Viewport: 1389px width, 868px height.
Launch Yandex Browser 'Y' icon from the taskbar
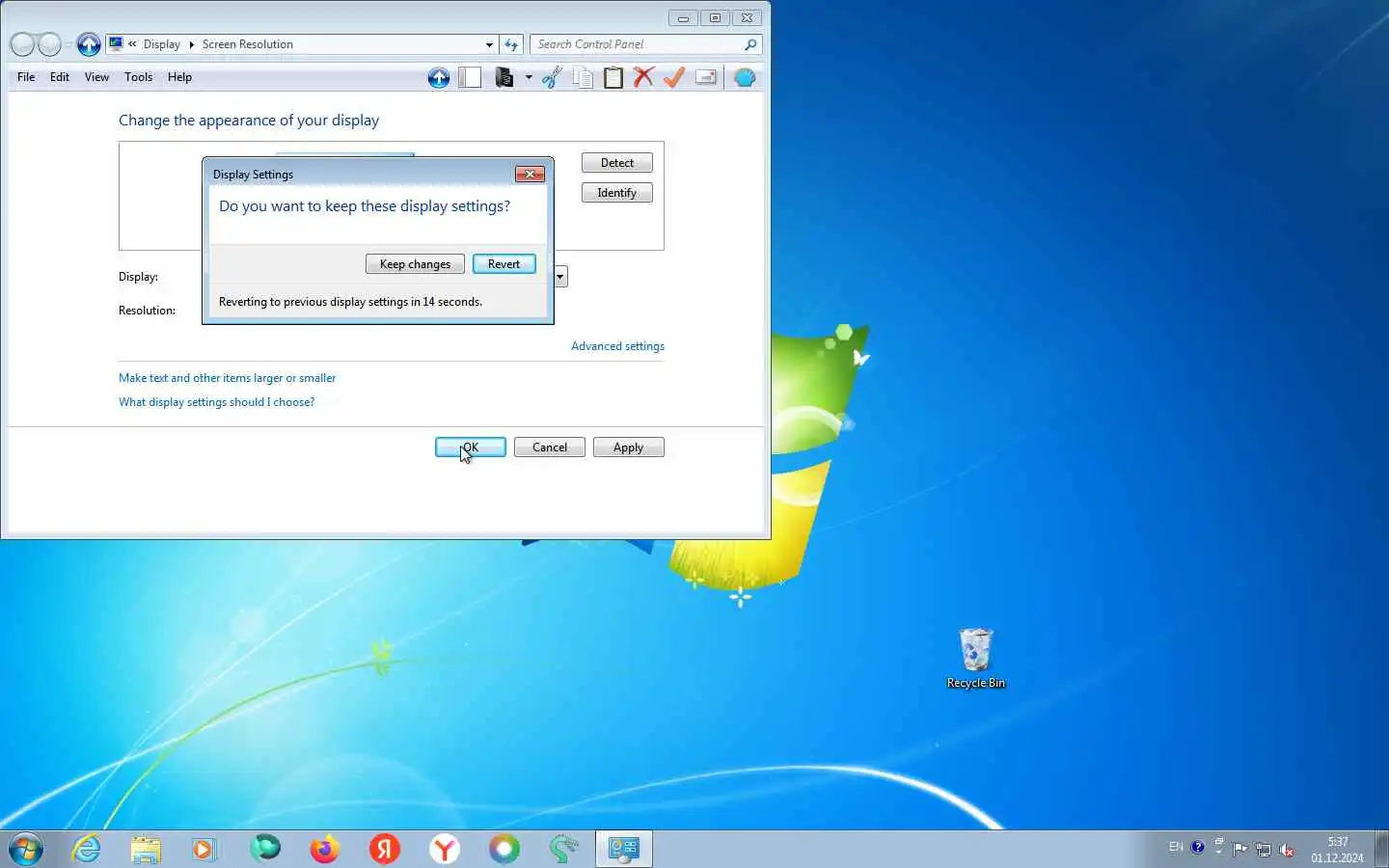pyautogui.click(x=445, y=849)
